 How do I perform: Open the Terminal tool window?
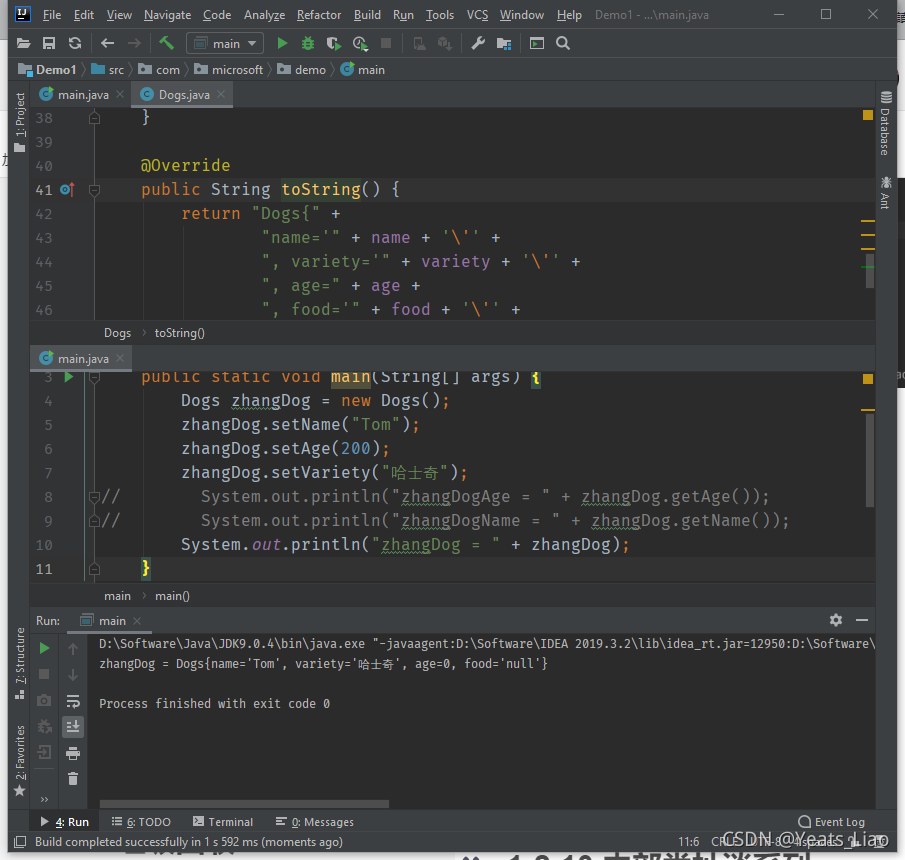click(x=223, y=822)
